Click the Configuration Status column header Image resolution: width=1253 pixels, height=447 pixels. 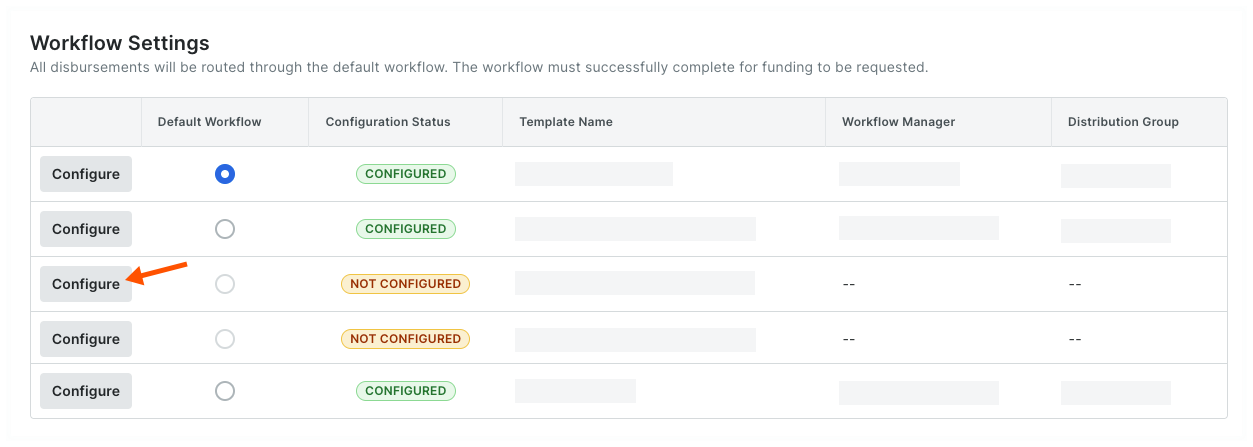(388, 122)
